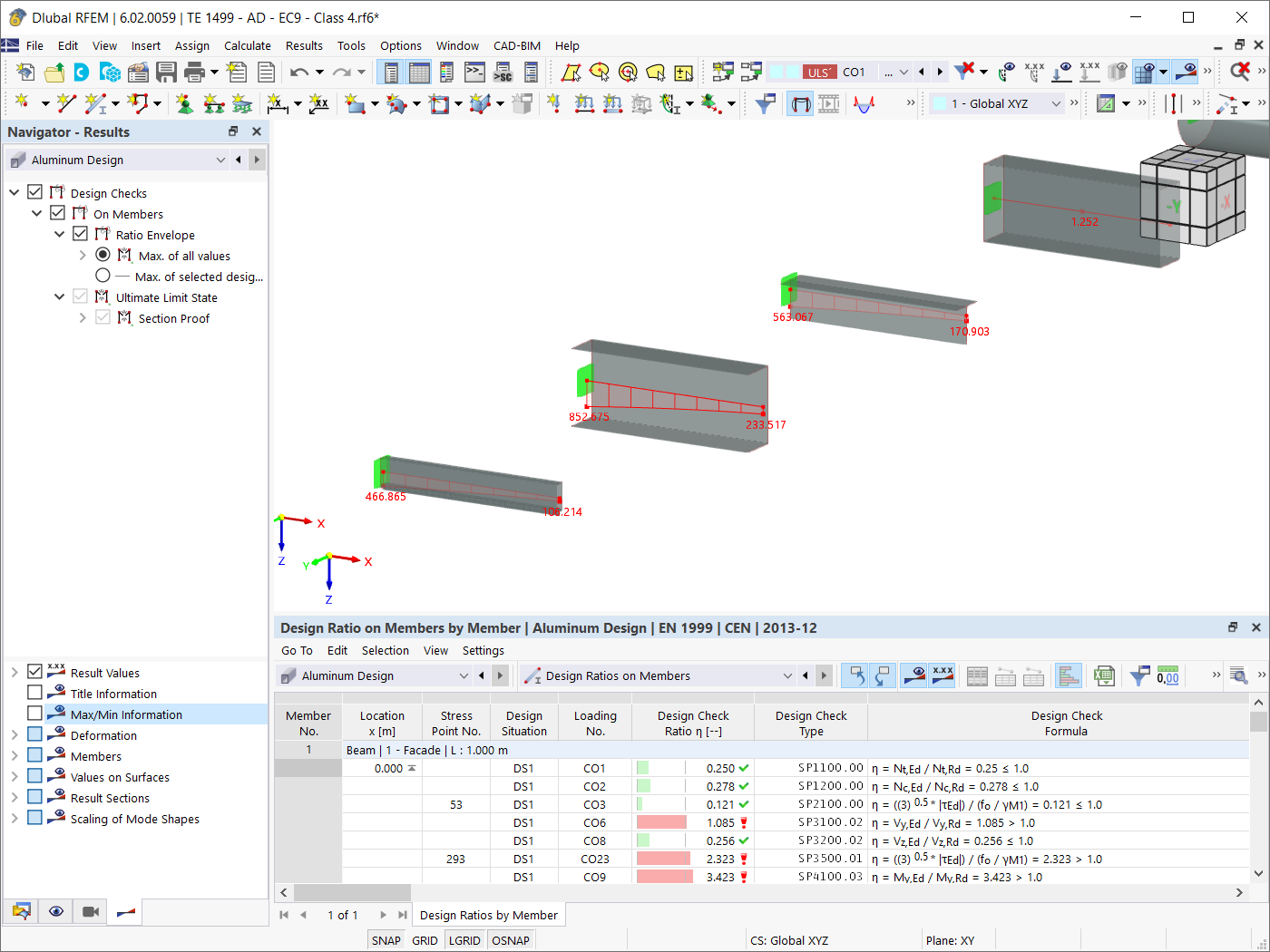The image size is (1270, 952).
Task: Click the table filter funnel icon
Action: [1139, 675]
